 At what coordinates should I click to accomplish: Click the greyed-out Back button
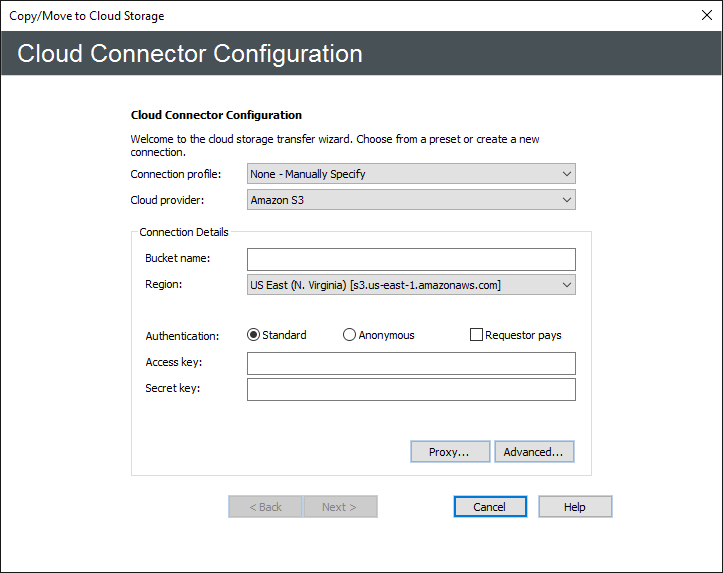pos(265,507)
